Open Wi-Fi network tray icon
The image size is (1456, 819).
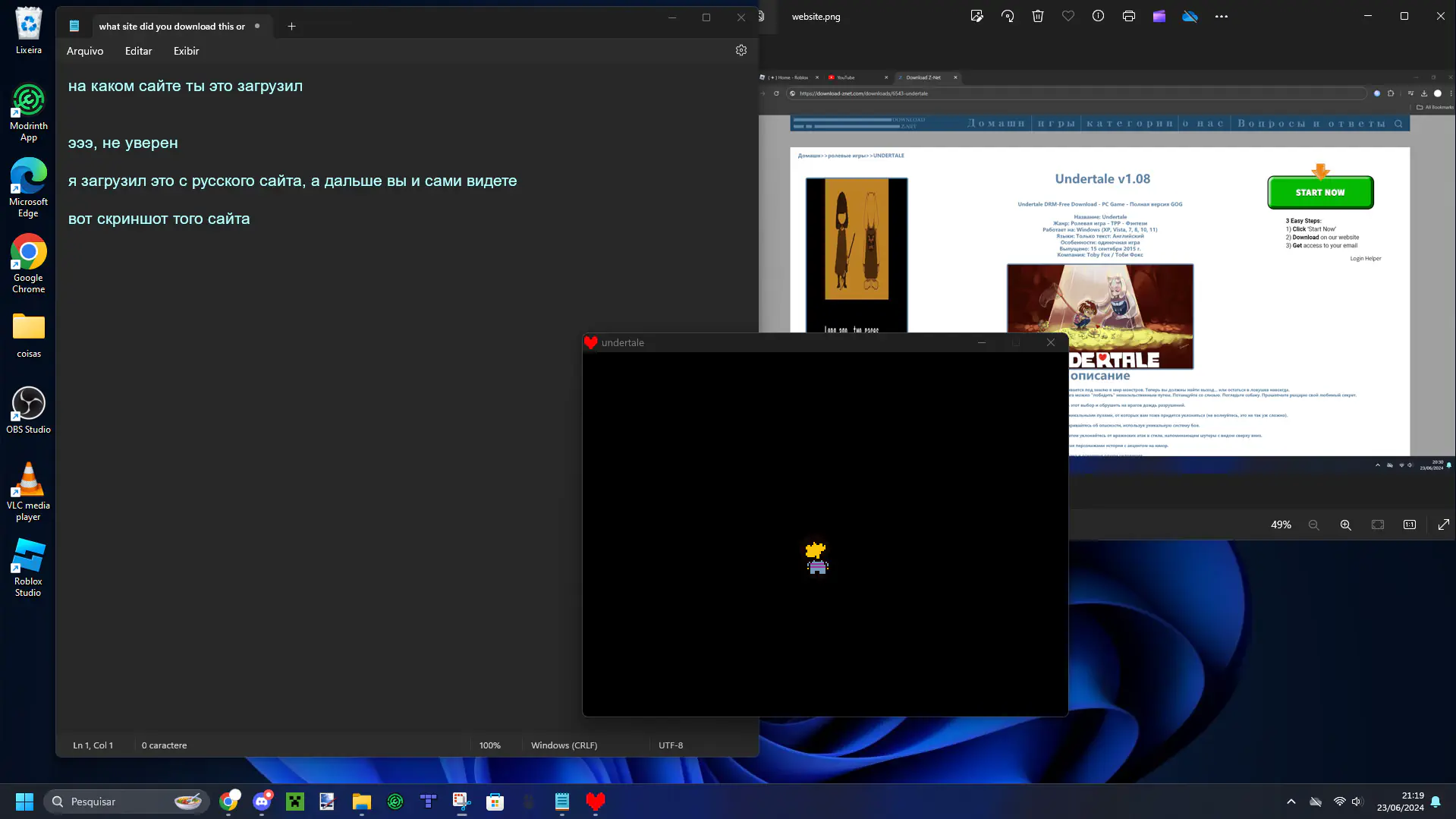(x=1340, y=802)
